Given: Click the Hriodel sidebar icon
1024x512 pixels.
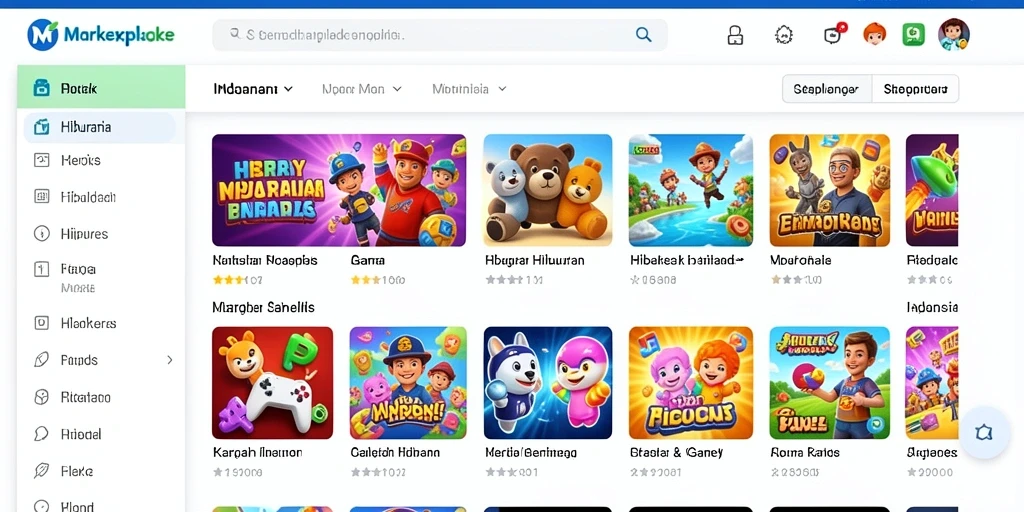Looking at the screenshot, I should 41,434.
